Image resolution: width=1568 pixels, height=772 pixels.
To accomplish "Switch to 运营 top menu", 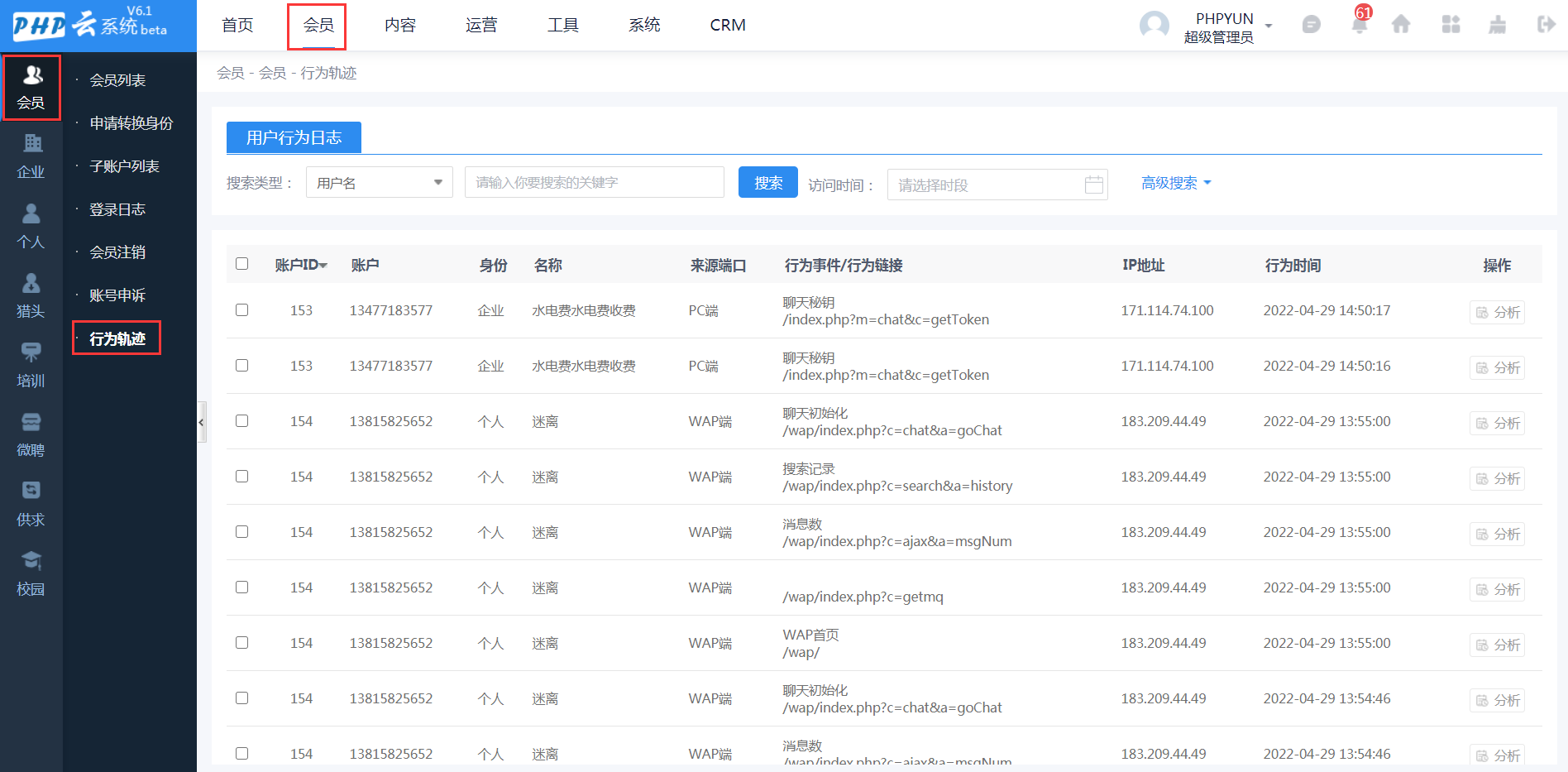I will pos(481,25).
